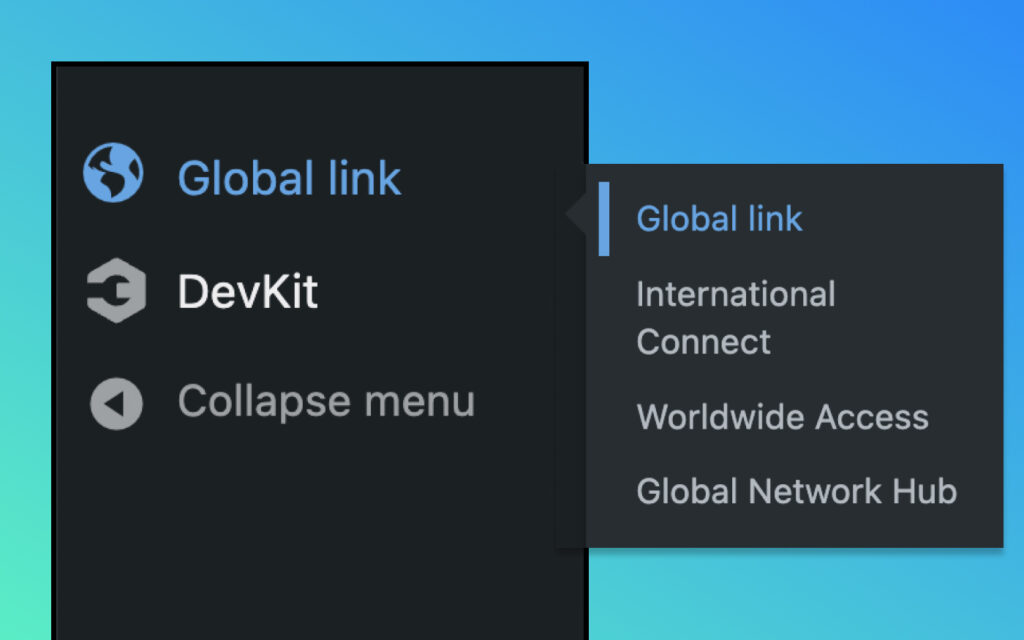
Task: Open Global Network Hub
Action: pos(796,491)
